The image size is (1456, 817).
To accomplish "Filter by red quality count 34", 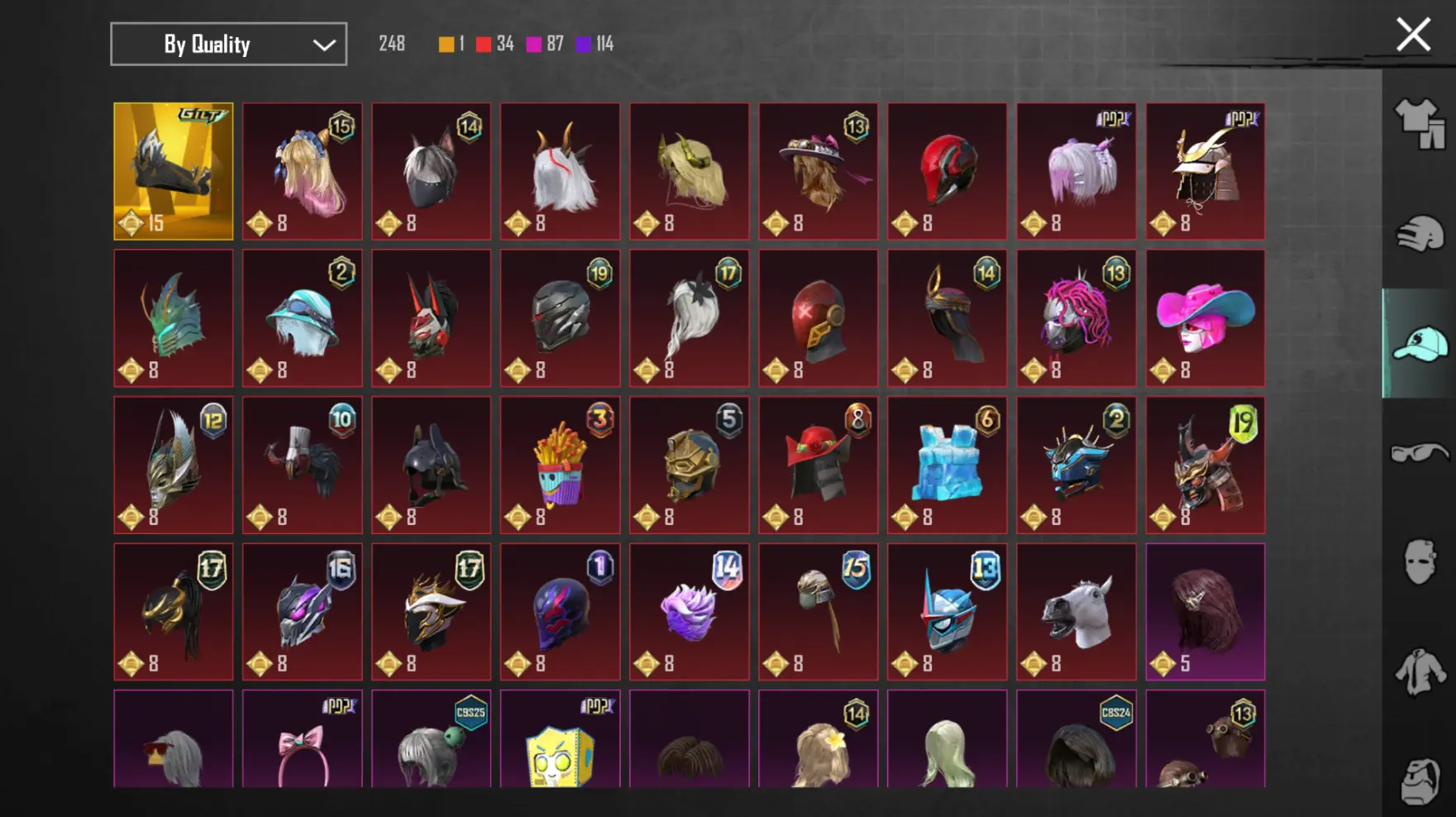I will 494,44.
